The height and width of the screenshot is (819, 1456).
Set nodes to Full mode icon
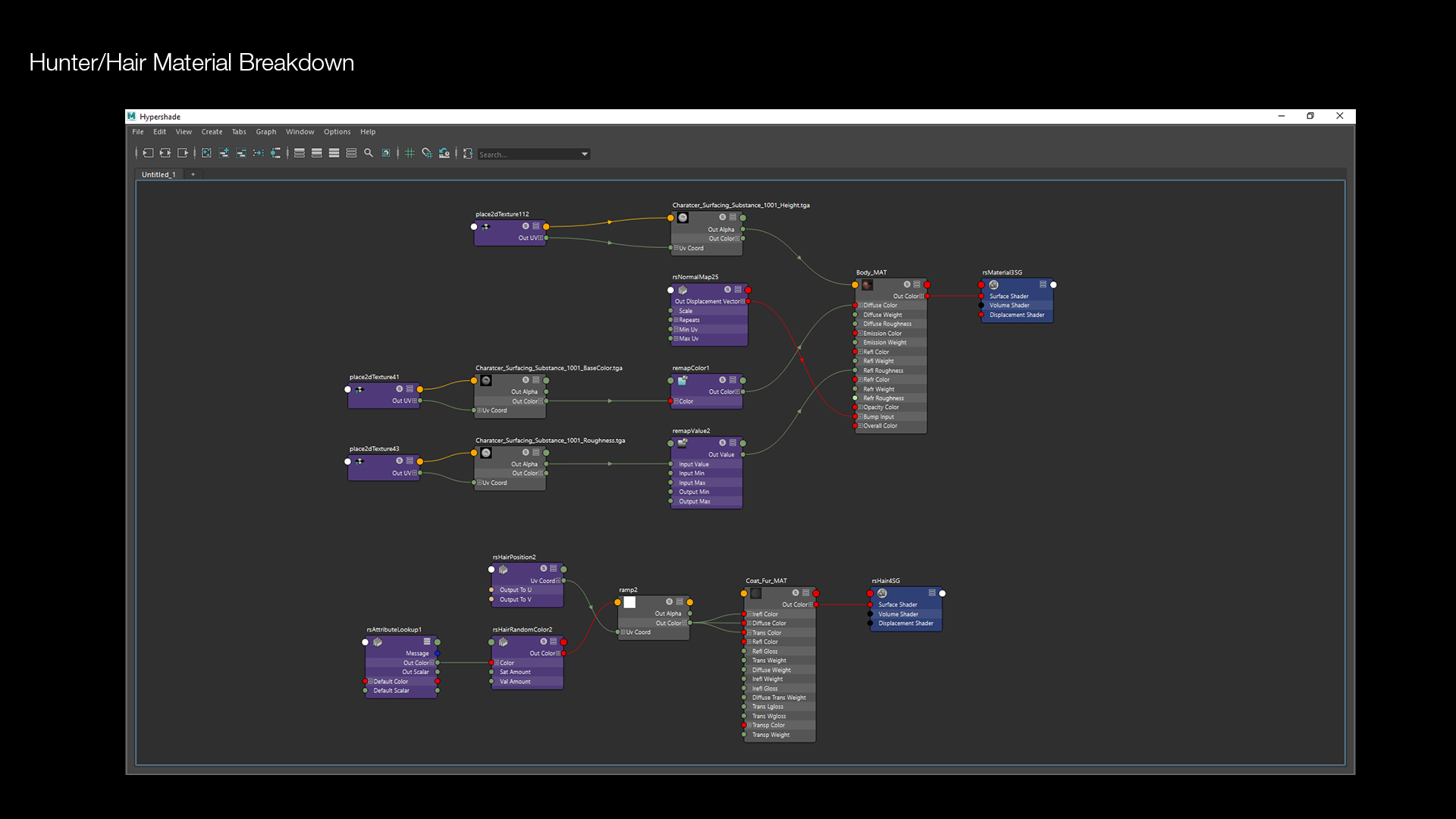click(334, 153)
